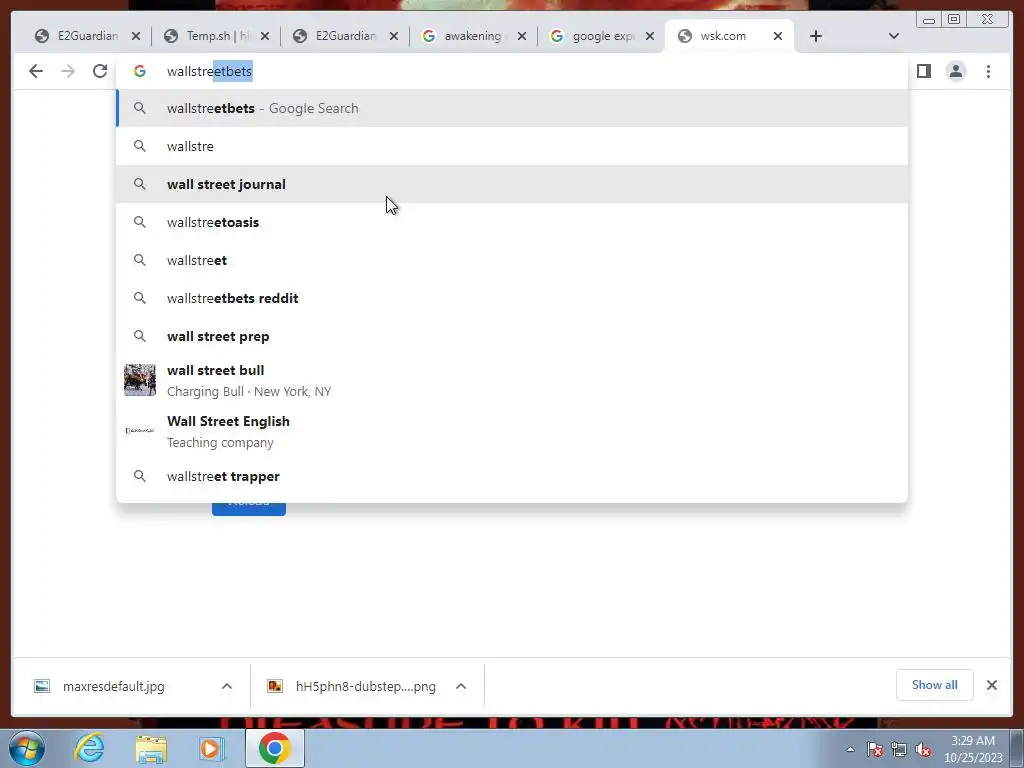Close the awakening tab
This screenshot has height=768, width=1024.
pos(522,36)
